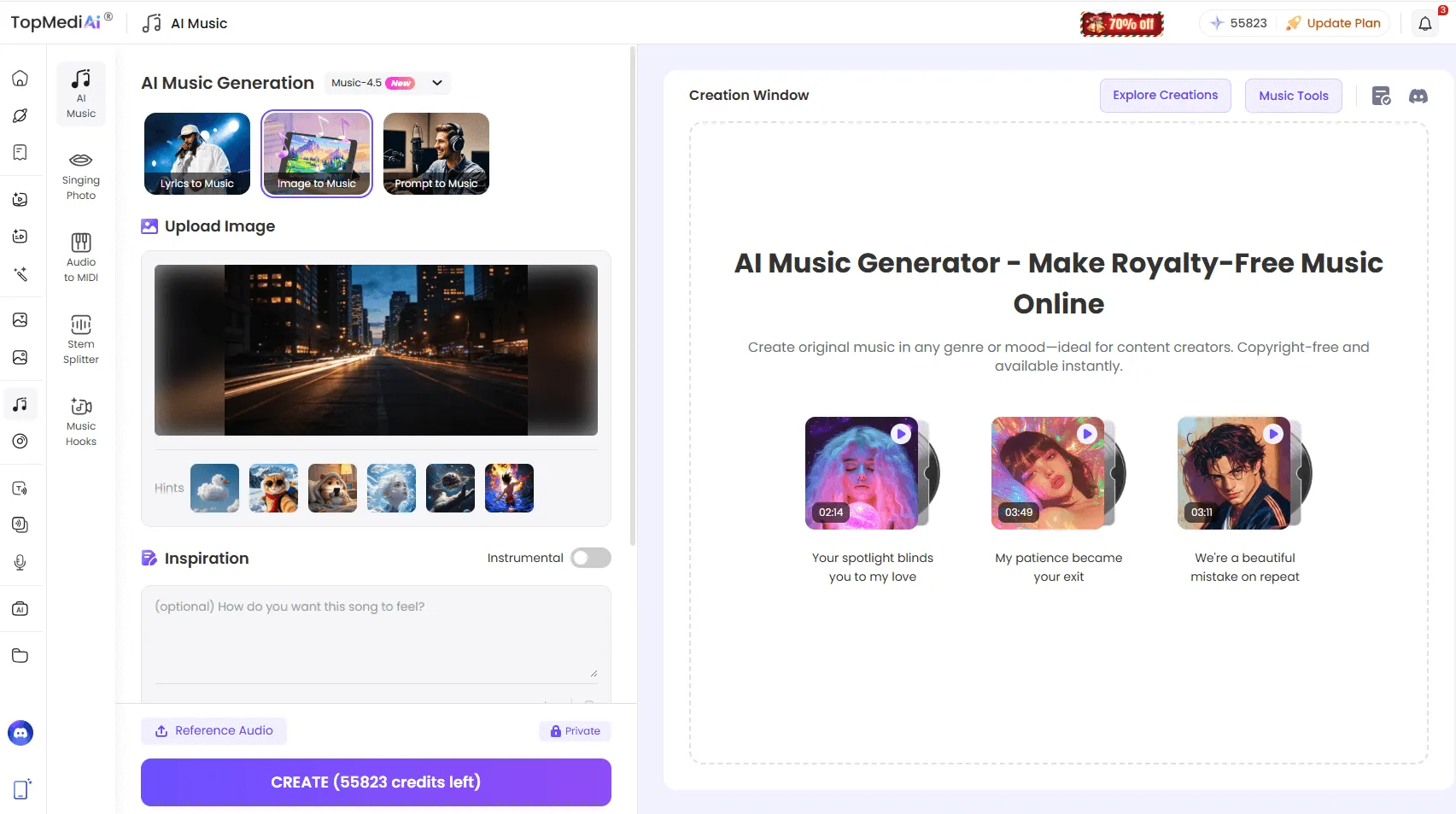
Task: Click the task list icon beside Music Tools
Action: click(x=1381, y=96)
